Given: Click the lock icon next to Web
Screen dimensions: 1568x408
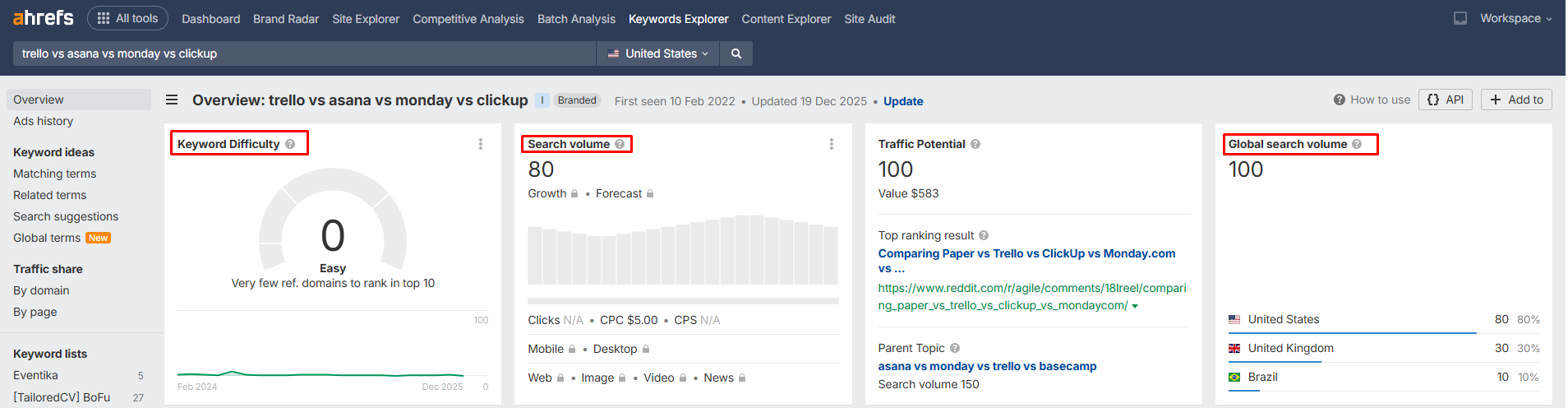Looking at the screenshot, I should pos(560,378).
